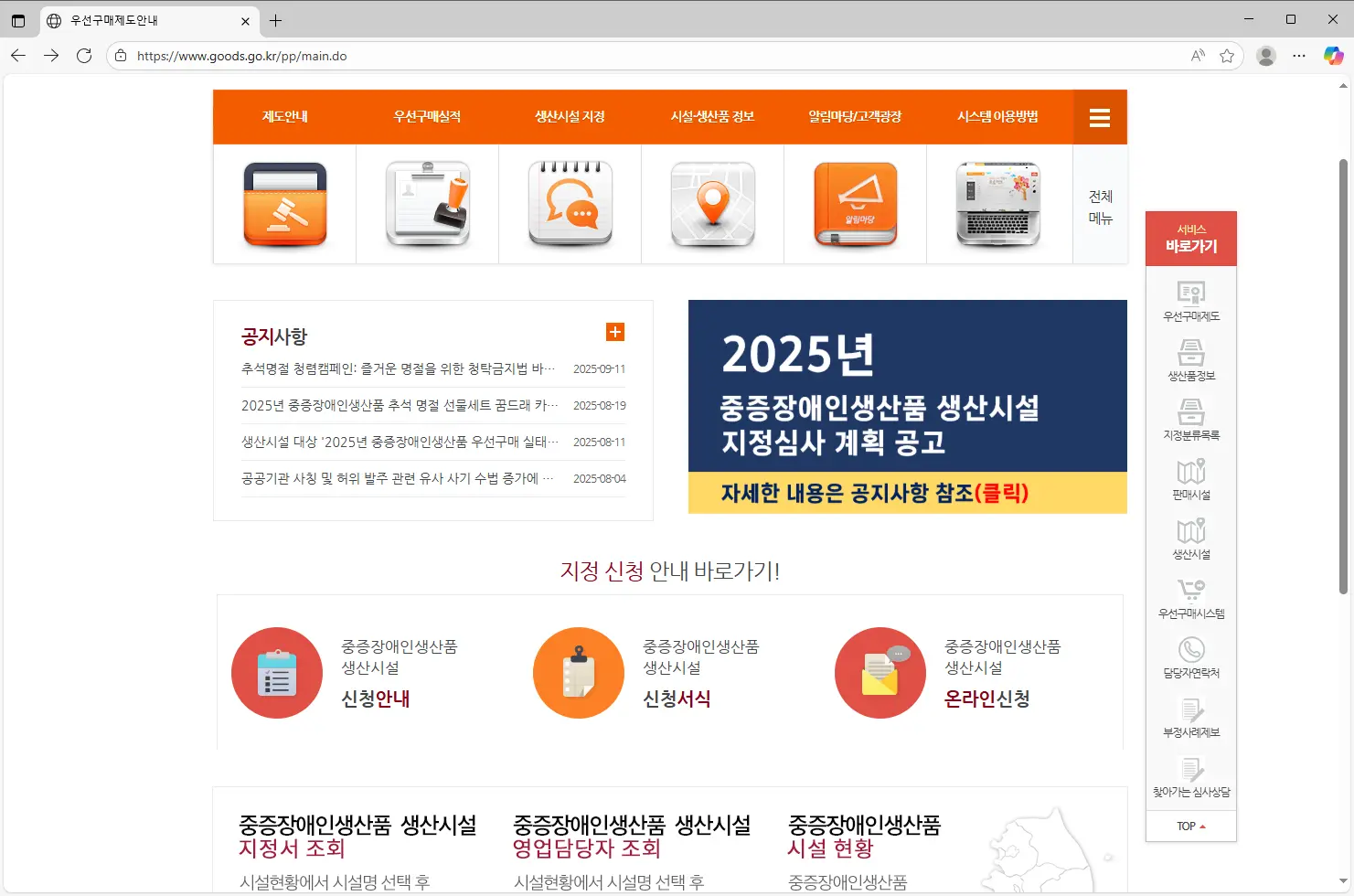View site information lock icon
Viewport: 1354px width, 896px height.
[121, 56]
